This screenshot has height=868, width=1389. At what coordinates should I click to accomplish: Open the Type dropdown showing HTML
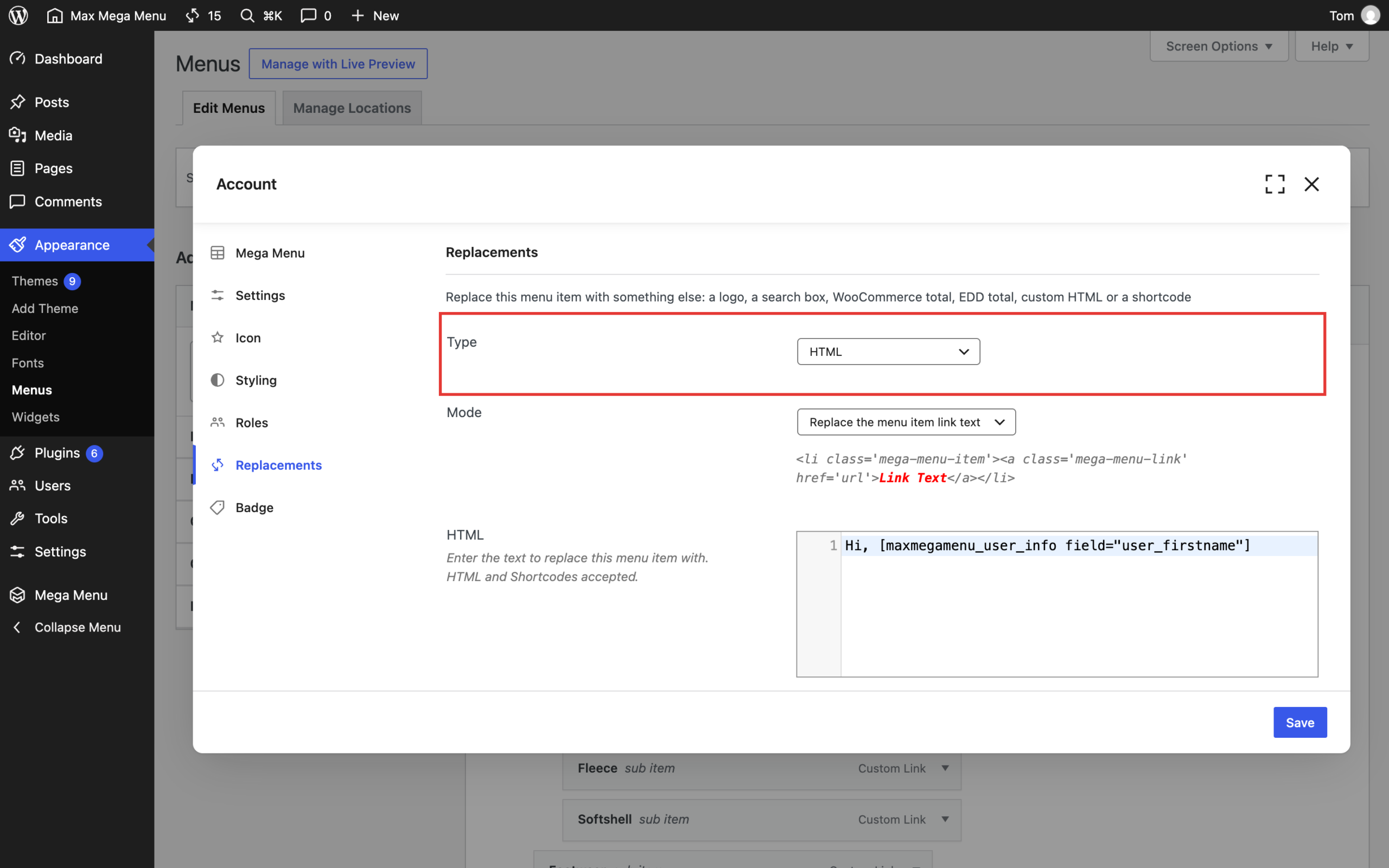889,352
